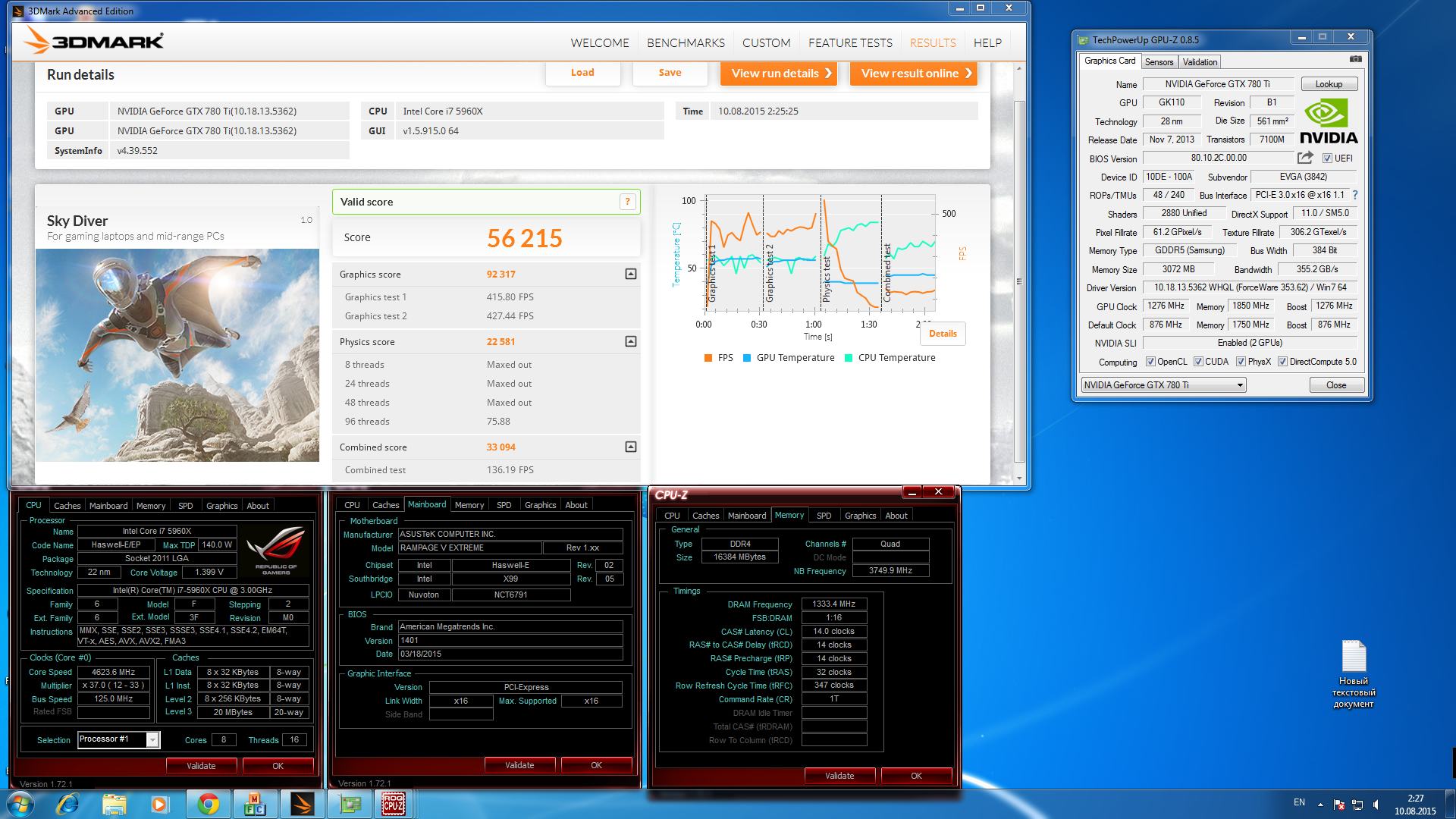Open Caches tab in the left CPU-Z window

(67, 506)
